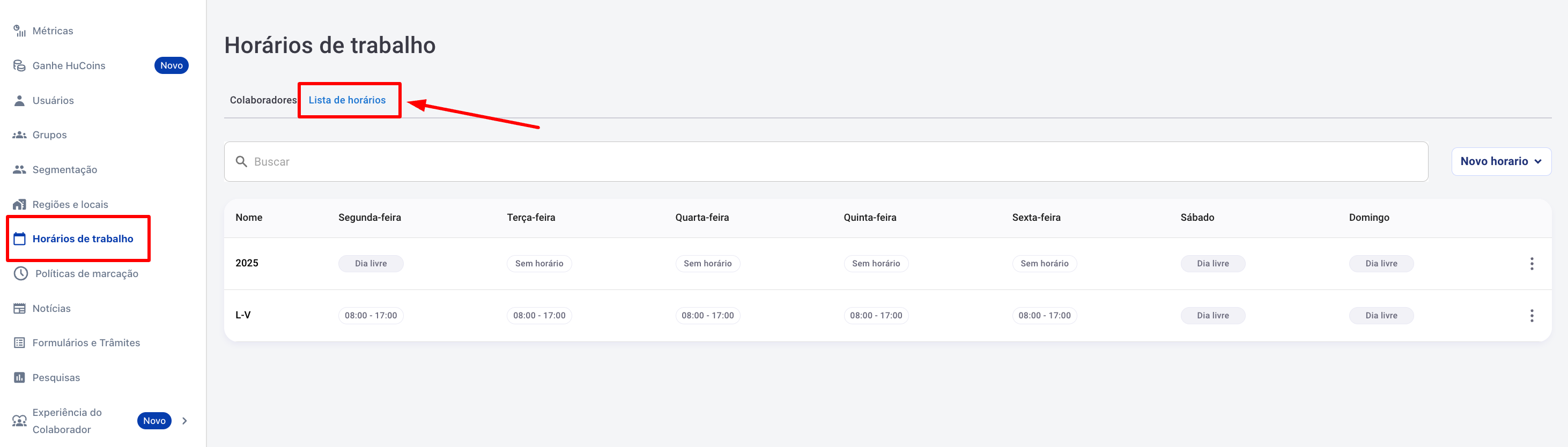Image resolution: width=1568 pixels, height=447 pixels.
Task: Switch to the Colaboradores tab
Action: [x=263, y=100]
